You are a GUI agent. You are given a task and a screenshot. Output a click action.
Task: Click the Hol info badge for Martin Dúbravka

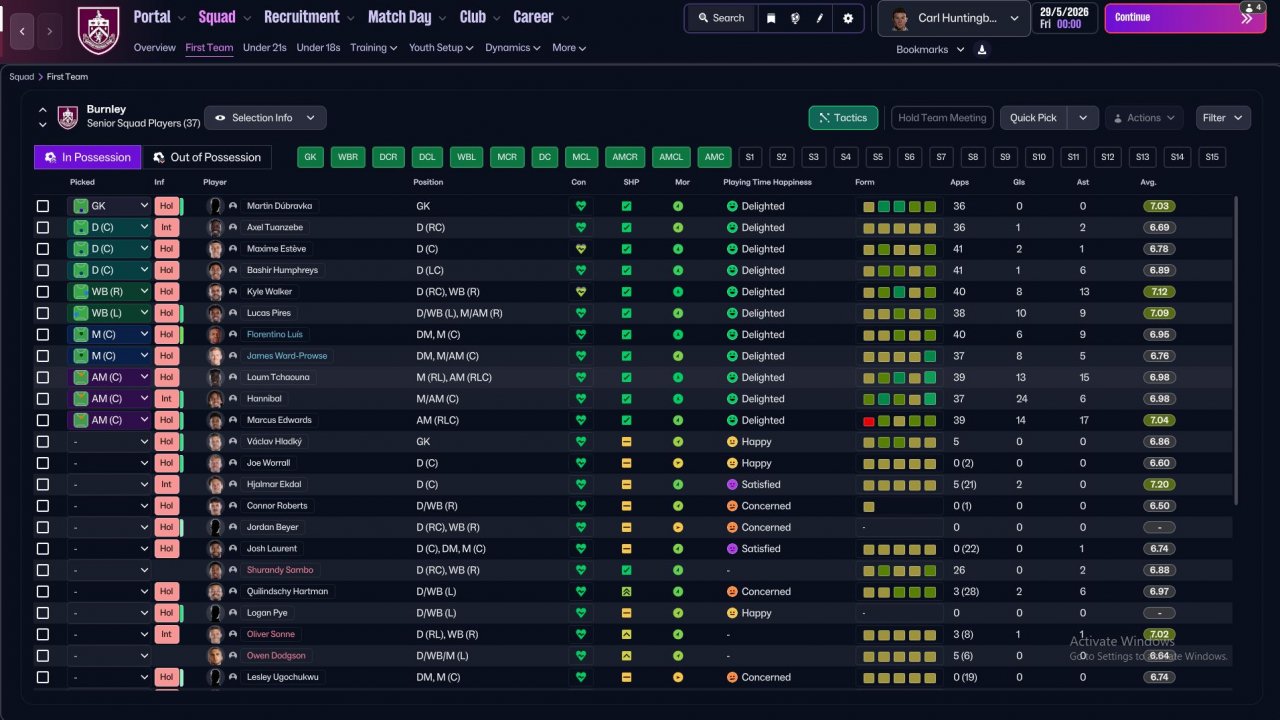[x=166, y=206]
